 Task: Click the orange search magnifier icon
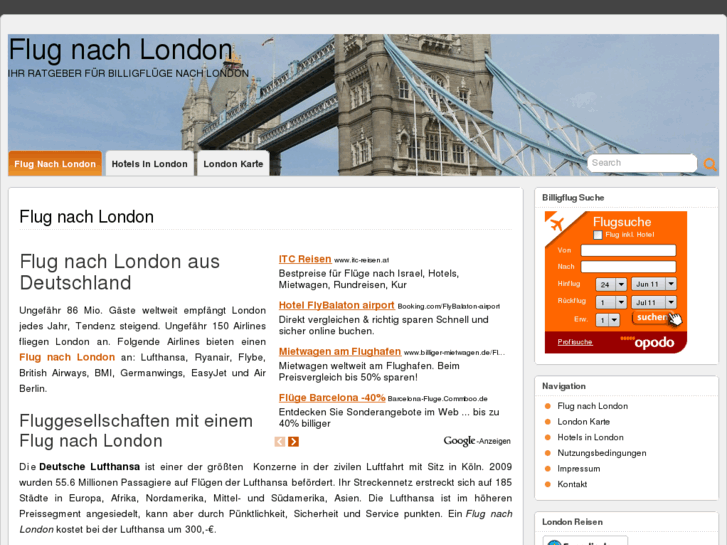(x=709, y=164)
